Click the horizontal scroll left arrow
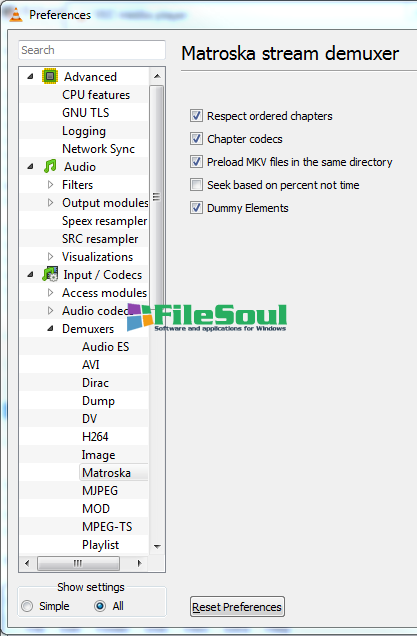This screenshot has height=636, width=417. pyautogui.click(x=27, y=563)
